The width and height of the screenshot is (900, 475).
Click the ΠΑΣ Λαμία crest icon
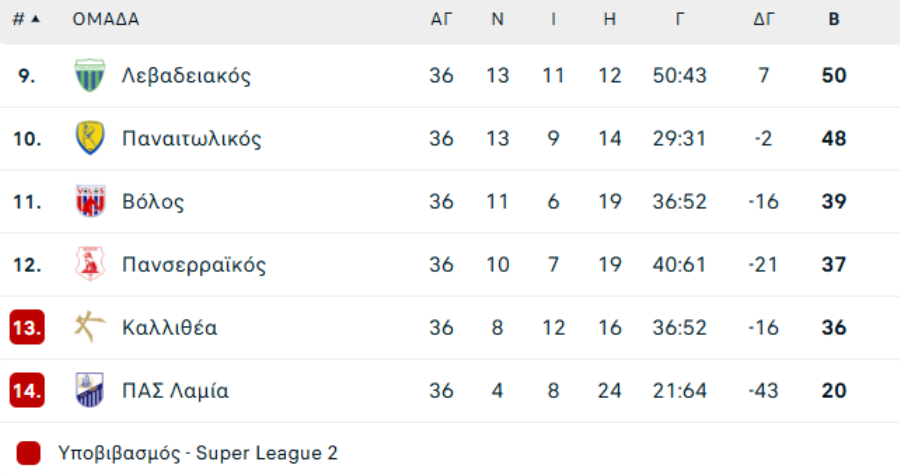pos(90,390)
